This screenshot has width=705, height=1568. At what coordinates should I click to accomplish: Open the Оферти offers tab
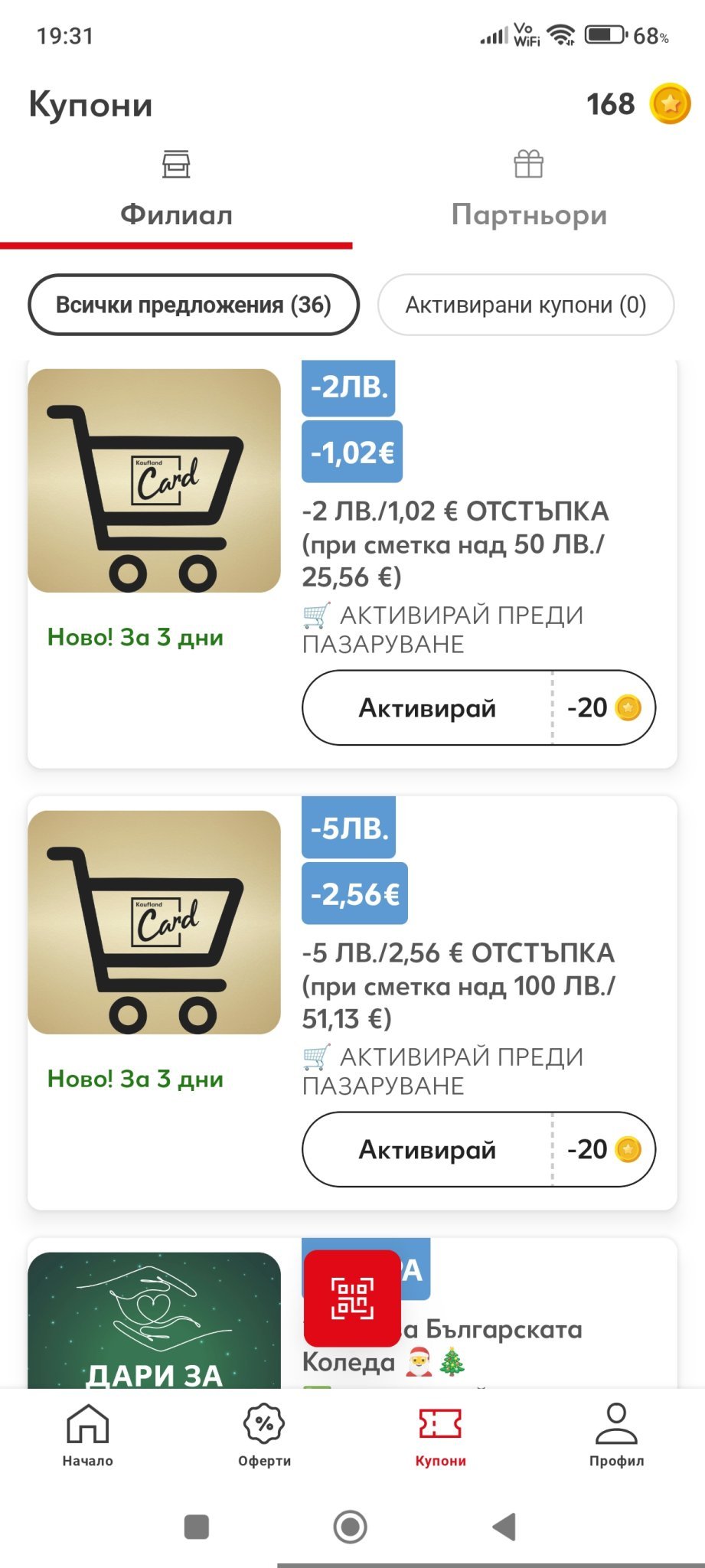264,1435
